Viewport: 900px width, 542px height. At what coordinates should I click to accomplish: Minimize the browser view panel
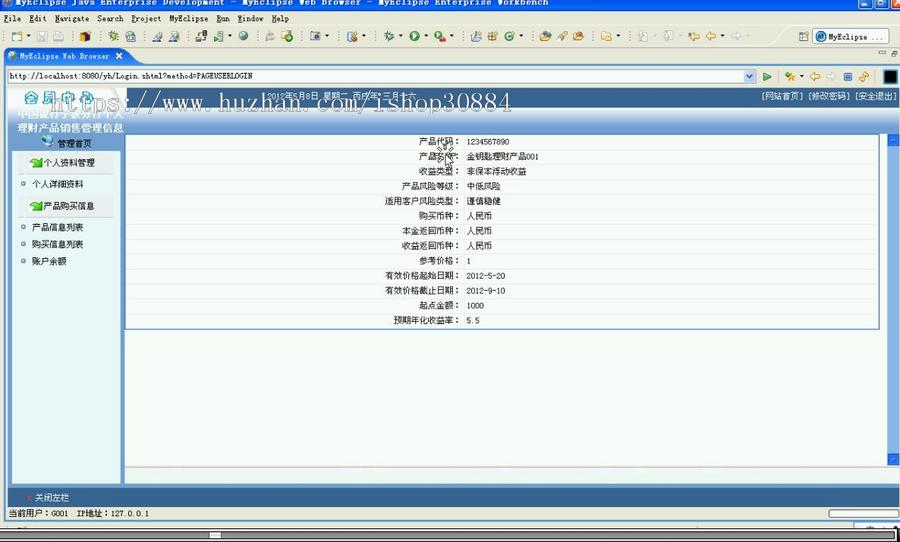(882, 53)
